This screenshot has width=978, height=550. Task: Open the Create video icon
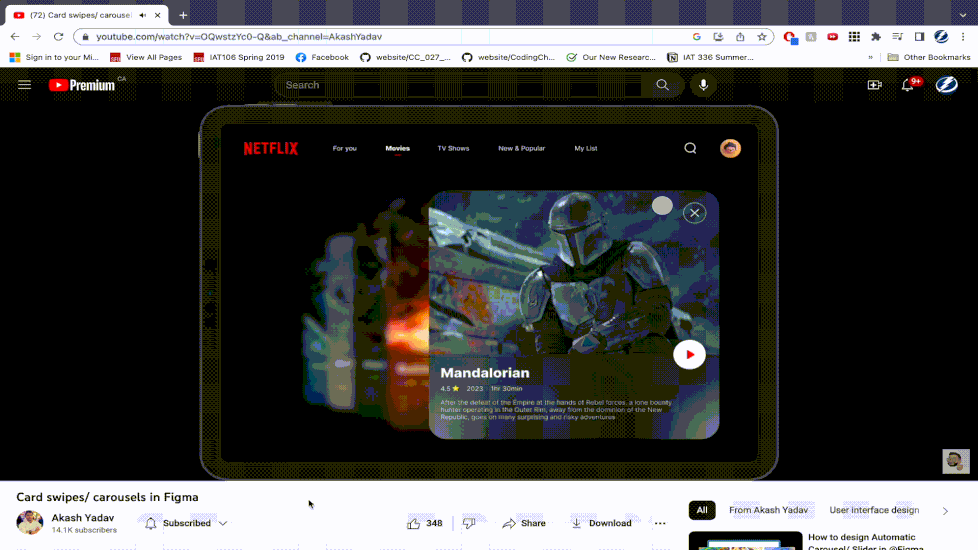(x=874, y=85)
